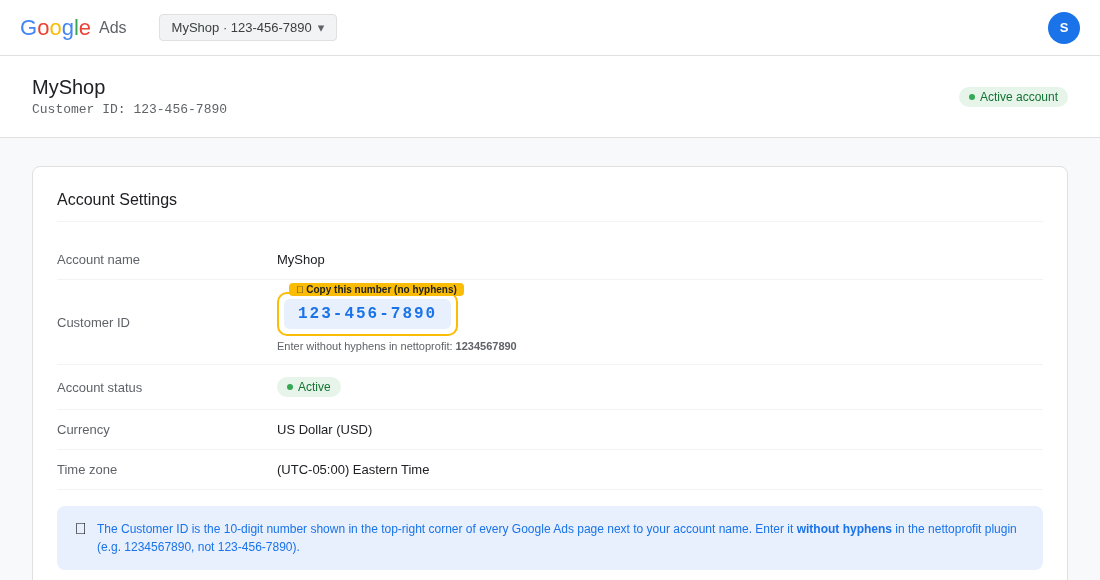The image size is (1100, 580).
Task: Click the MyShop account name value
Action: (300, 259)
